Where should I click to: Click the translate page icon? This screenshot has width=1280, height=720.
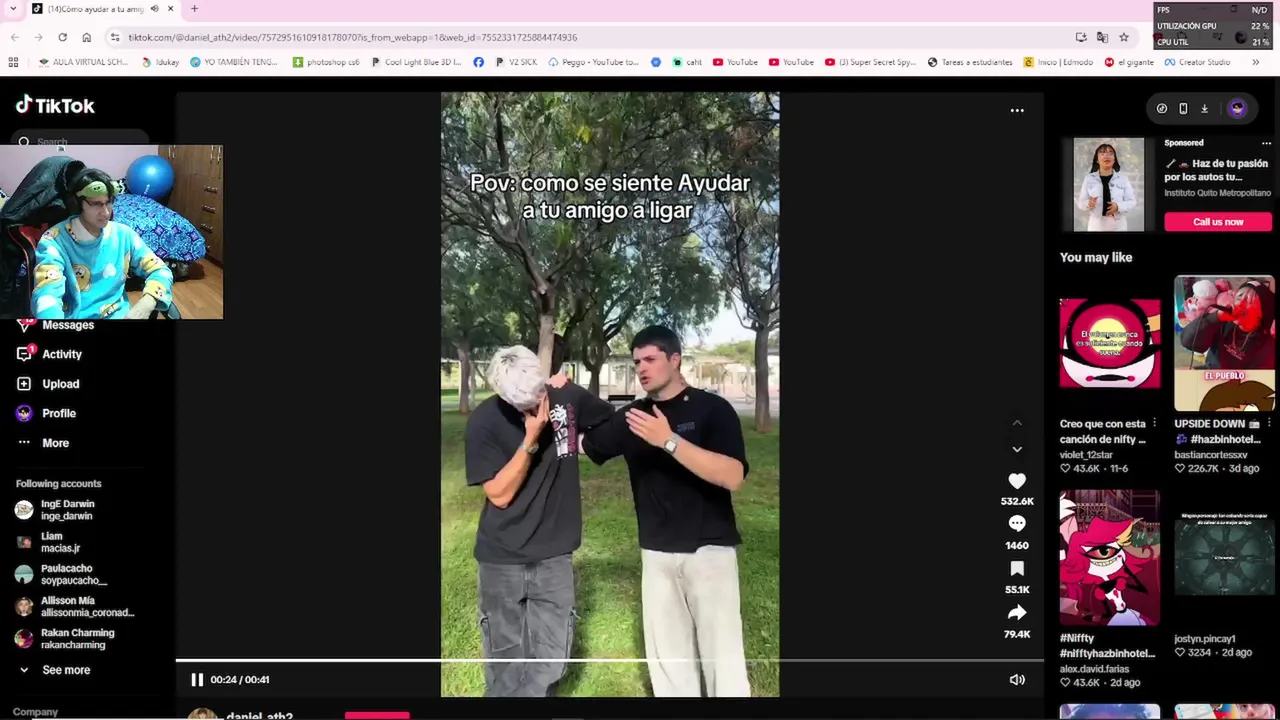coord(1102,37)
